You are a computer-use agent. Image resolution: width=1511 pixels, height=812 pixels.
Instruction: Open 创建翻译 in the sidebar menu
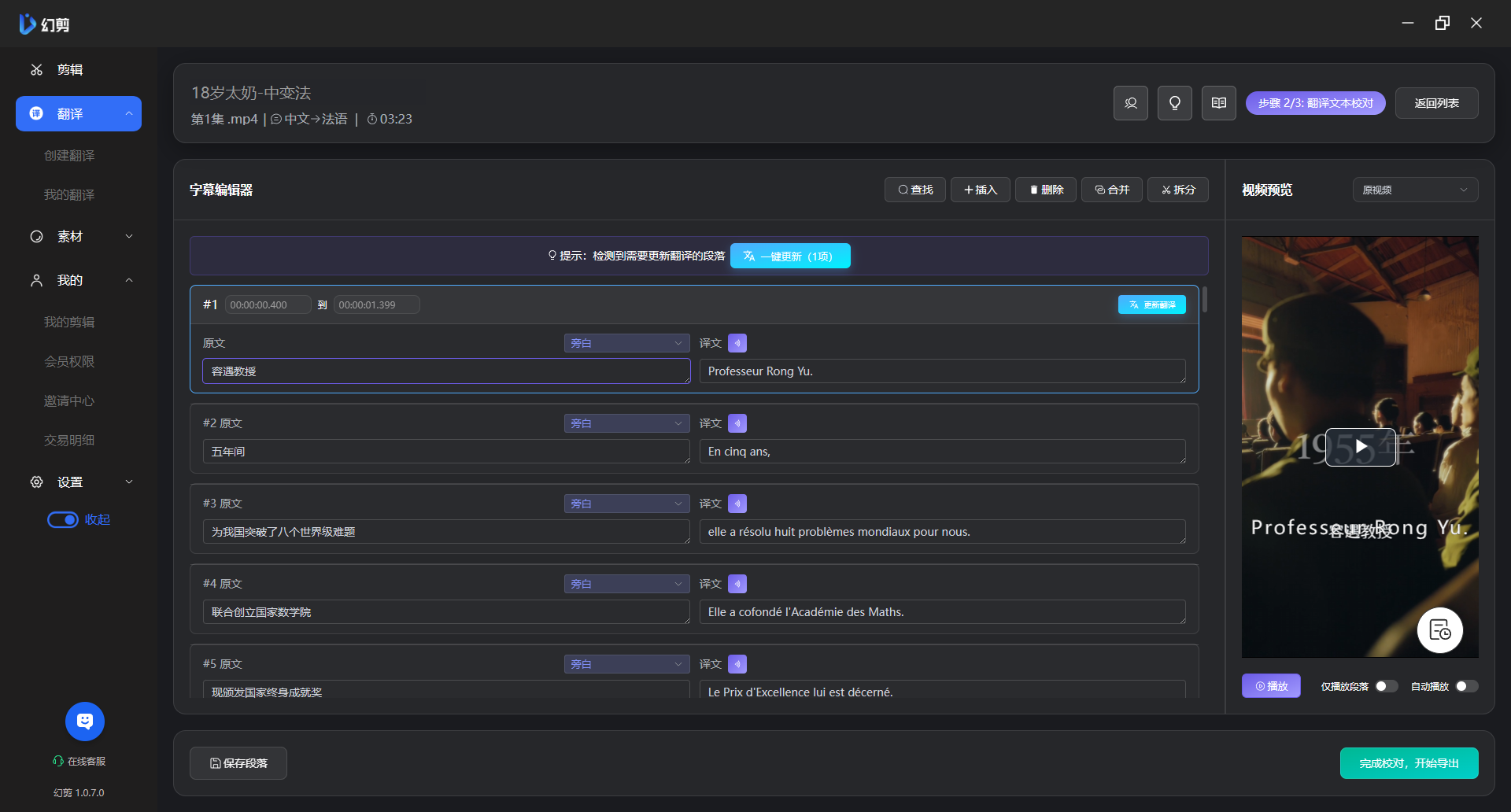coord(69,156)
